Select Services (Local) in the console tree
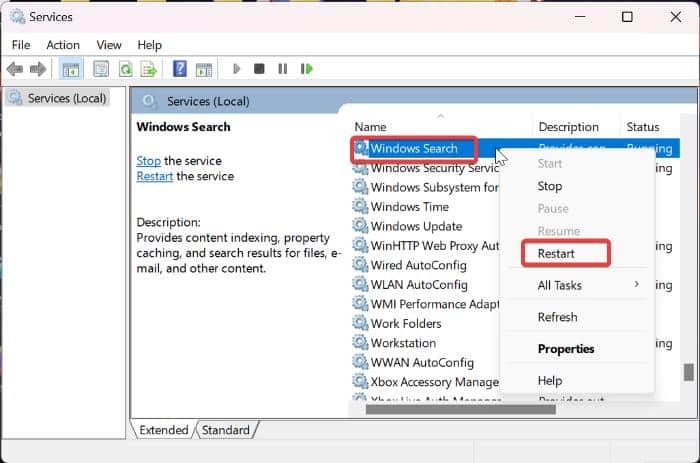Screen dimensions: 700x463 pos(58,98)
